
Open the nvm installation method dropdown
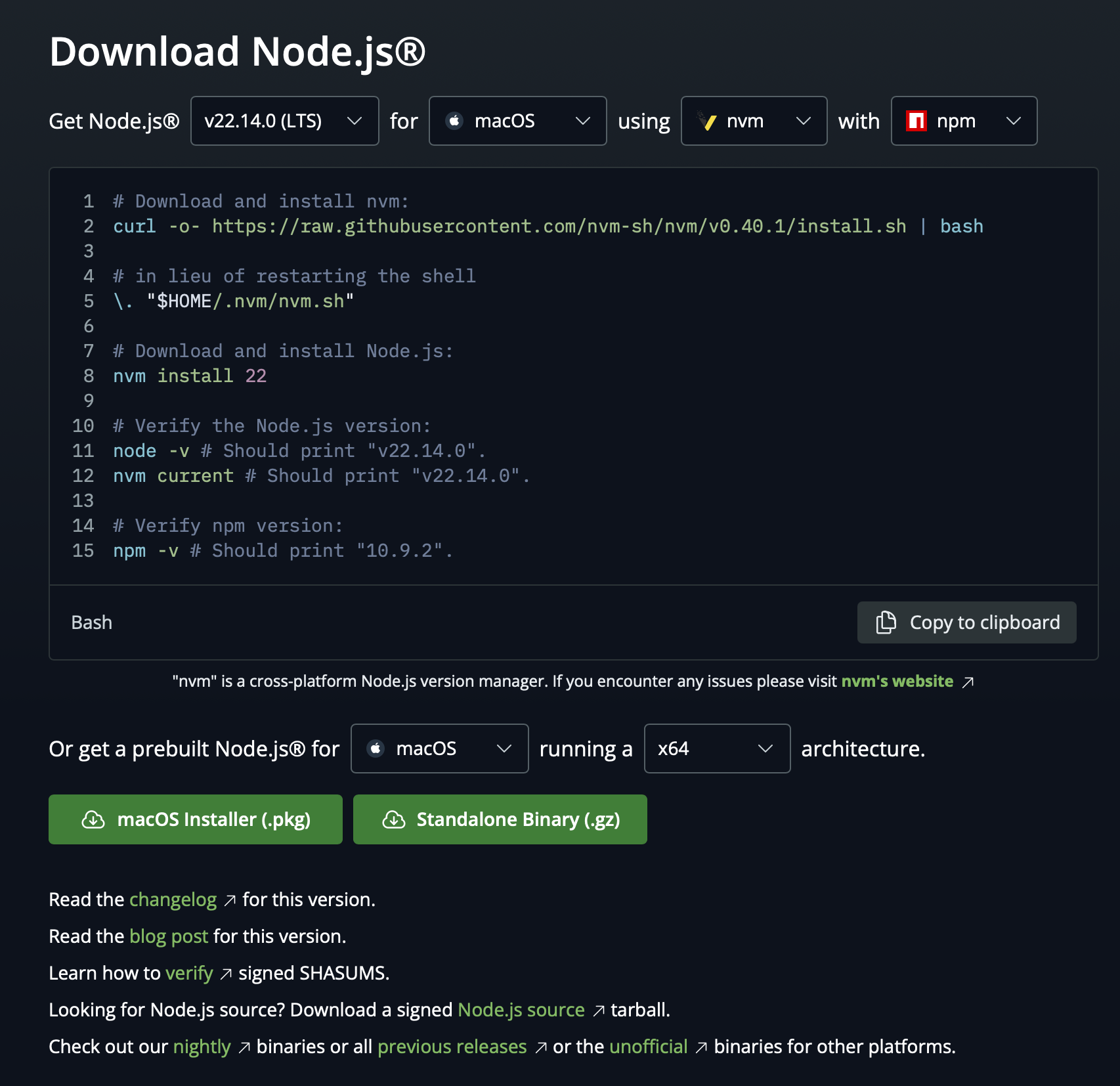pos(754,121)
